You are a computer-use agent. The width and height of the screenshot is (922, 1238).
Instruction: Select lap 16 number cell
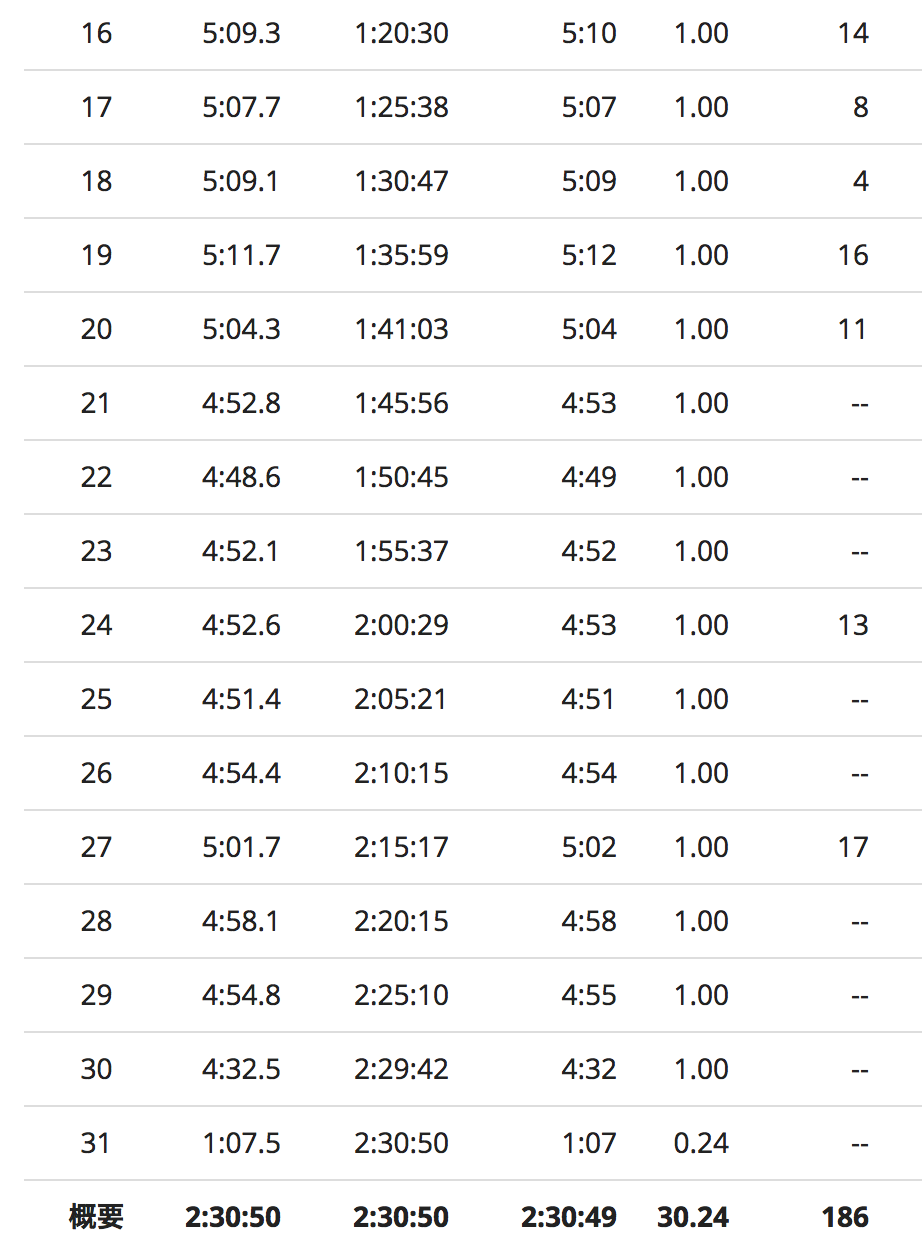(96, 33)
